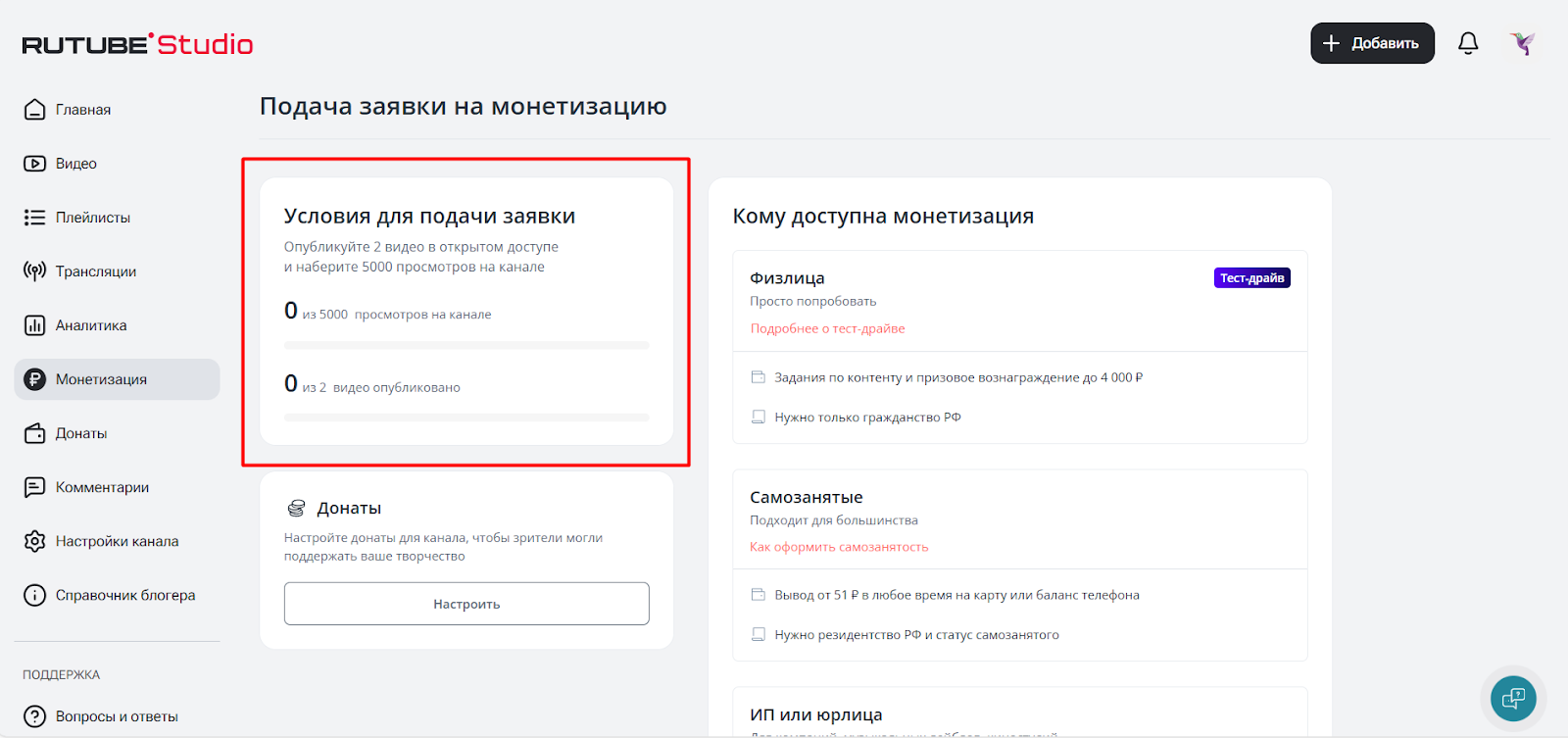Click the home icon beside Главная
Image resolution: width=1568 pixels, height=738 pixels.
(34, 110)
